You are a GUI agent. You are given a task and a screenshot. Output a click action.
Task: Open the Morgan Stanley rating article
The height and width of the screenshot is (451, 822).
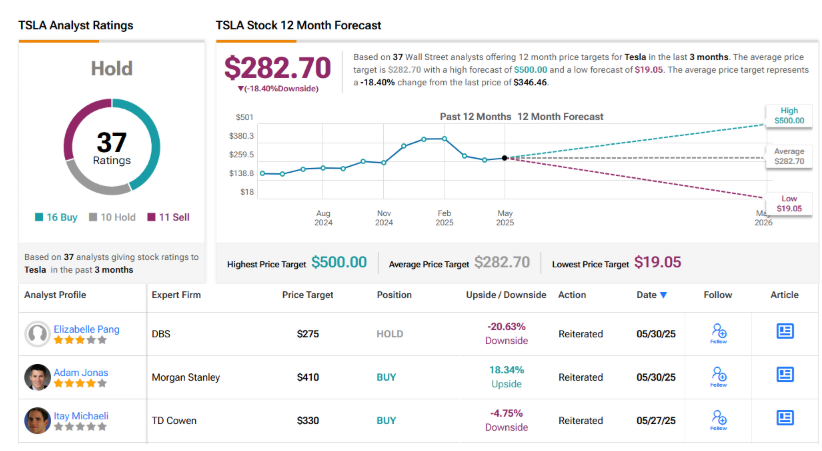(785, 376)
